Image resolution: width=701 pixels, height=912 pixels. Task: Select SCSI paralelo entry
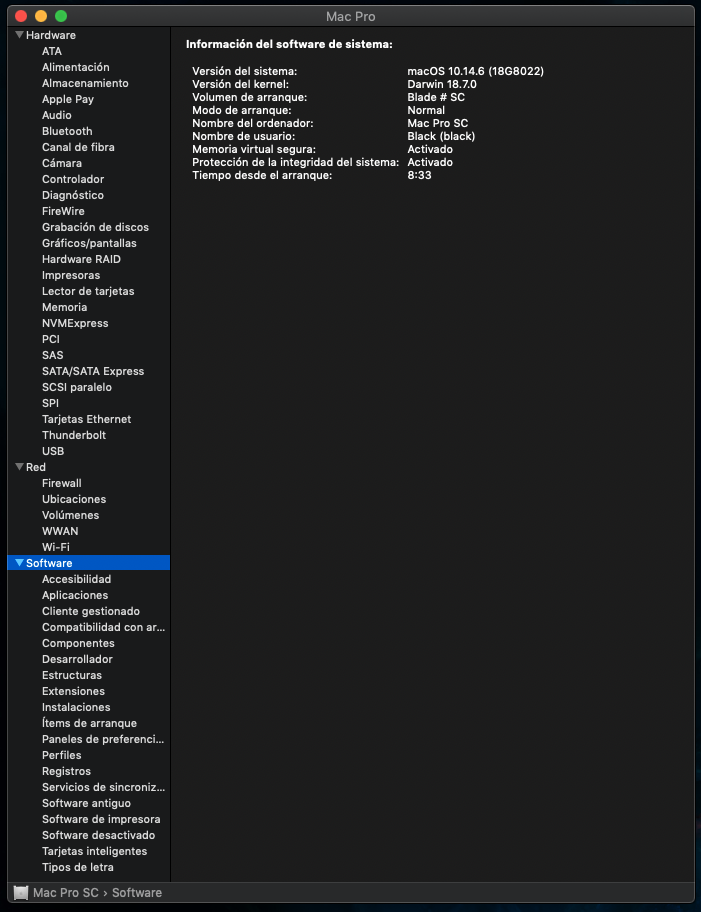coord(77,387)
